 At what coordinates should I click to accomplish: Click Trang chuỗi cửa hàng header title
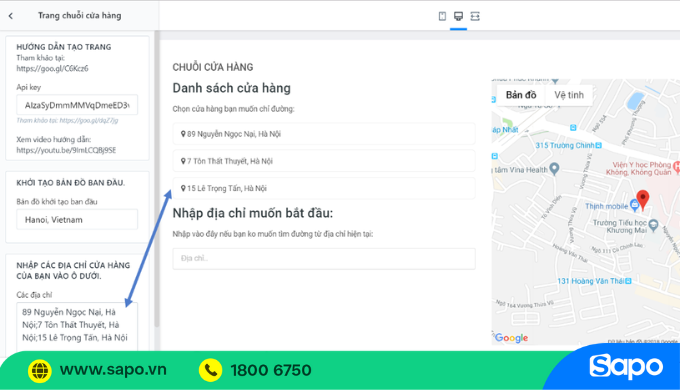pyautogui.click(x=79, y=16)
